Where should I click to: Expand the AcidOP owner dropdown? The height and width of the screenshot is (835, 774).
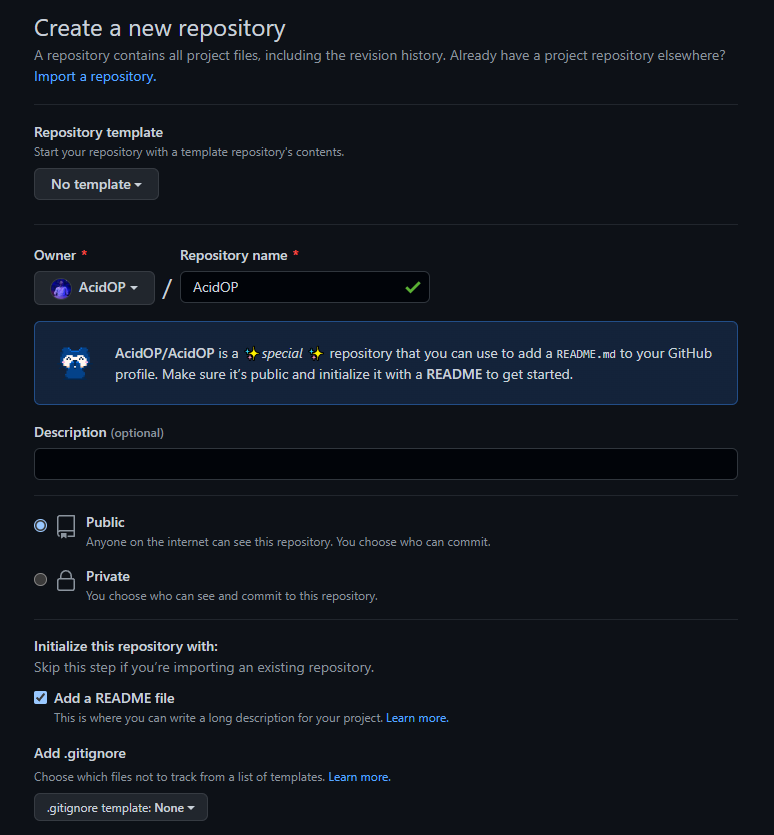(95, 288)
